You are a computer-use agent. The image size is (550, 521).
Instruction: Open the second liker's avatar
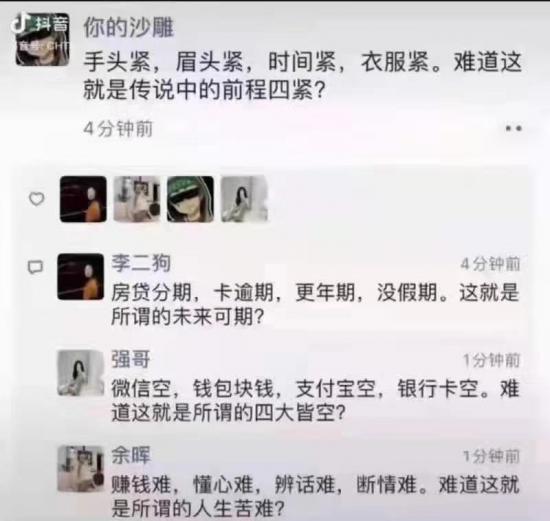[x=137, y=199]
